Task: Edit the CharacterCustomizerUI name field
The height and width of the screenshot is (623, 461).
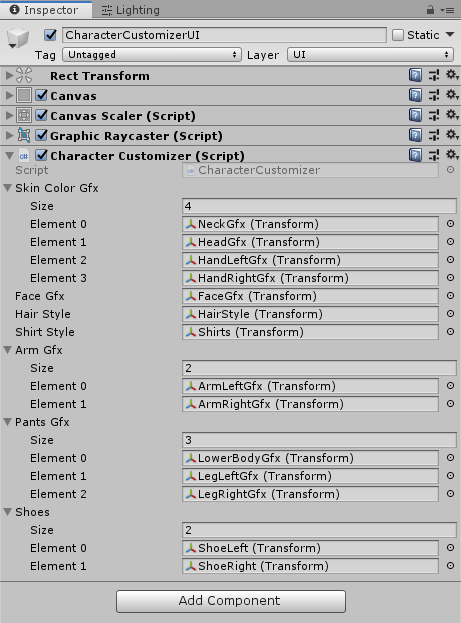Action: (x=224, y=35)
